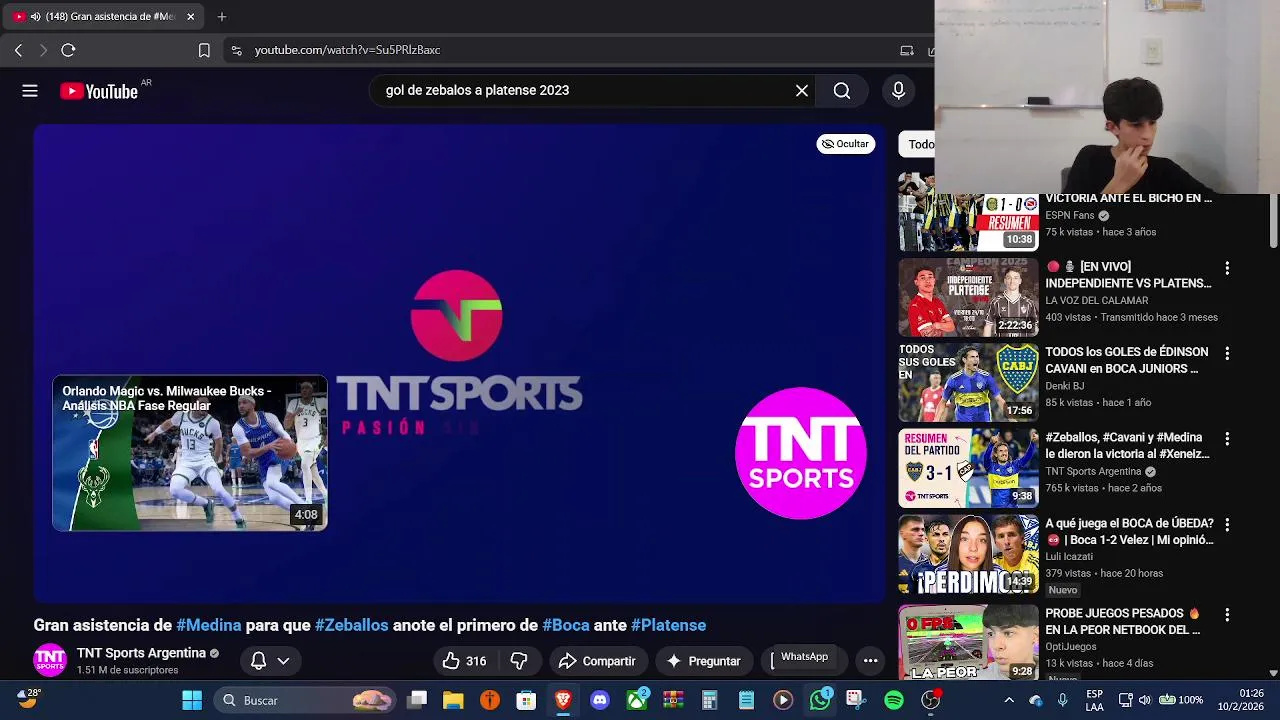Open the Preguntar AI button

pos(703,661)
